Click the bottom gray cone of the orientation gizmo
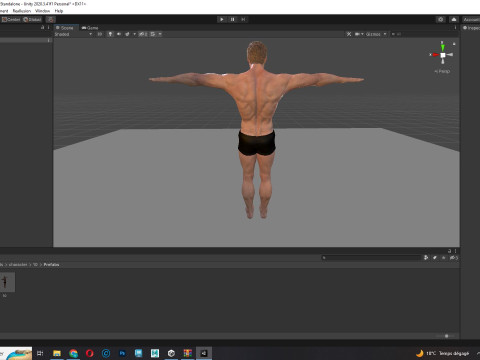The image size is (480, 360). [443, 61]
